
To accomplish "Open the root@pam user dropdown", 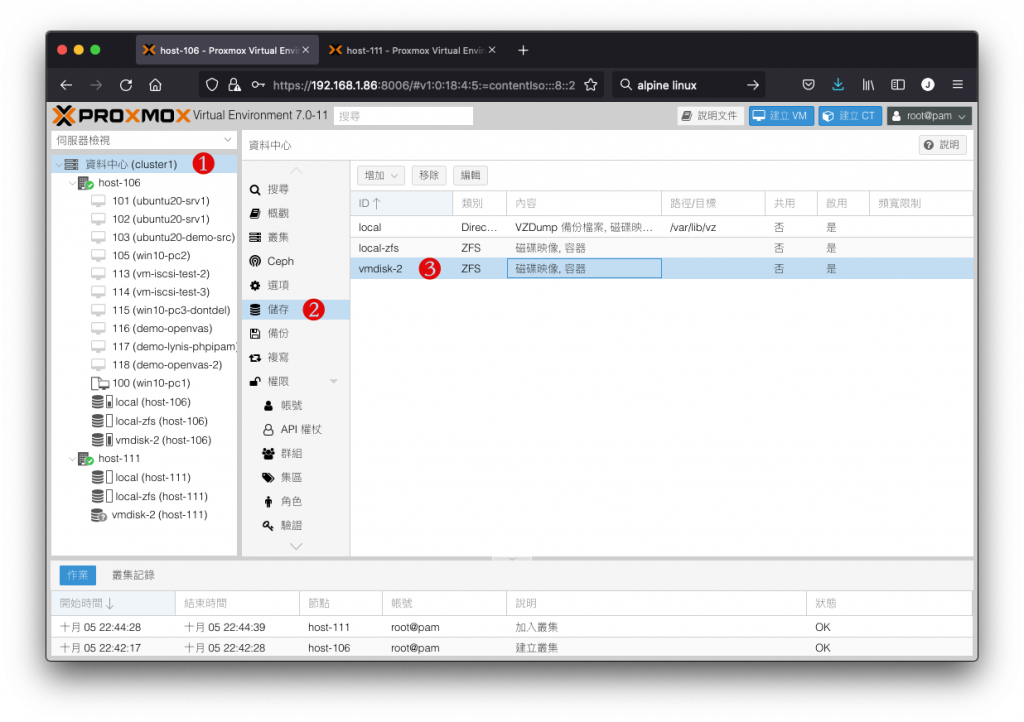I will pyautogui.click(x=929, y=116).
